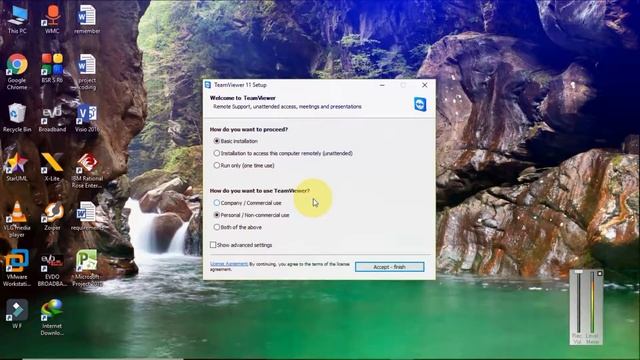
Task: Launch VMware Workstation shortcut
Action: point(17,268)
